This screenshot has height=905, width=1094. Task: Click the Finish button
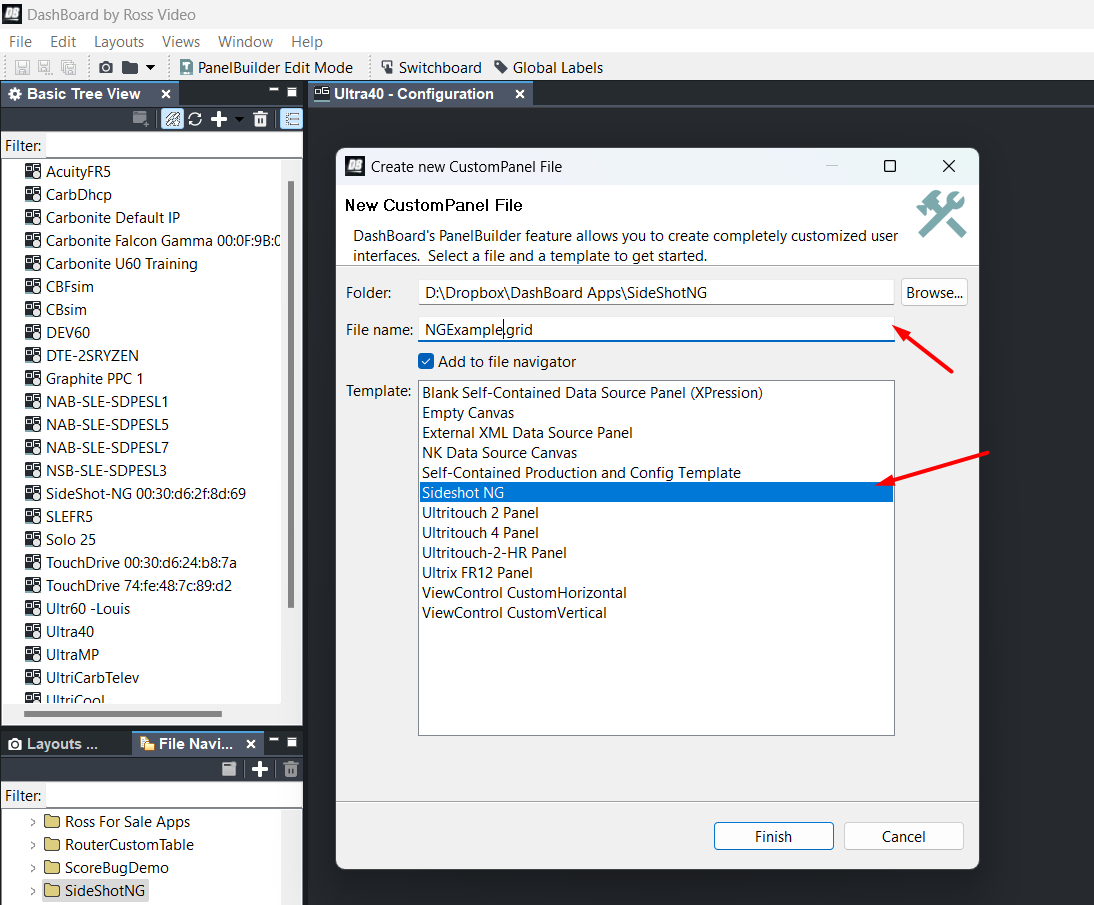pyautogui.click(x=773, y=837)
